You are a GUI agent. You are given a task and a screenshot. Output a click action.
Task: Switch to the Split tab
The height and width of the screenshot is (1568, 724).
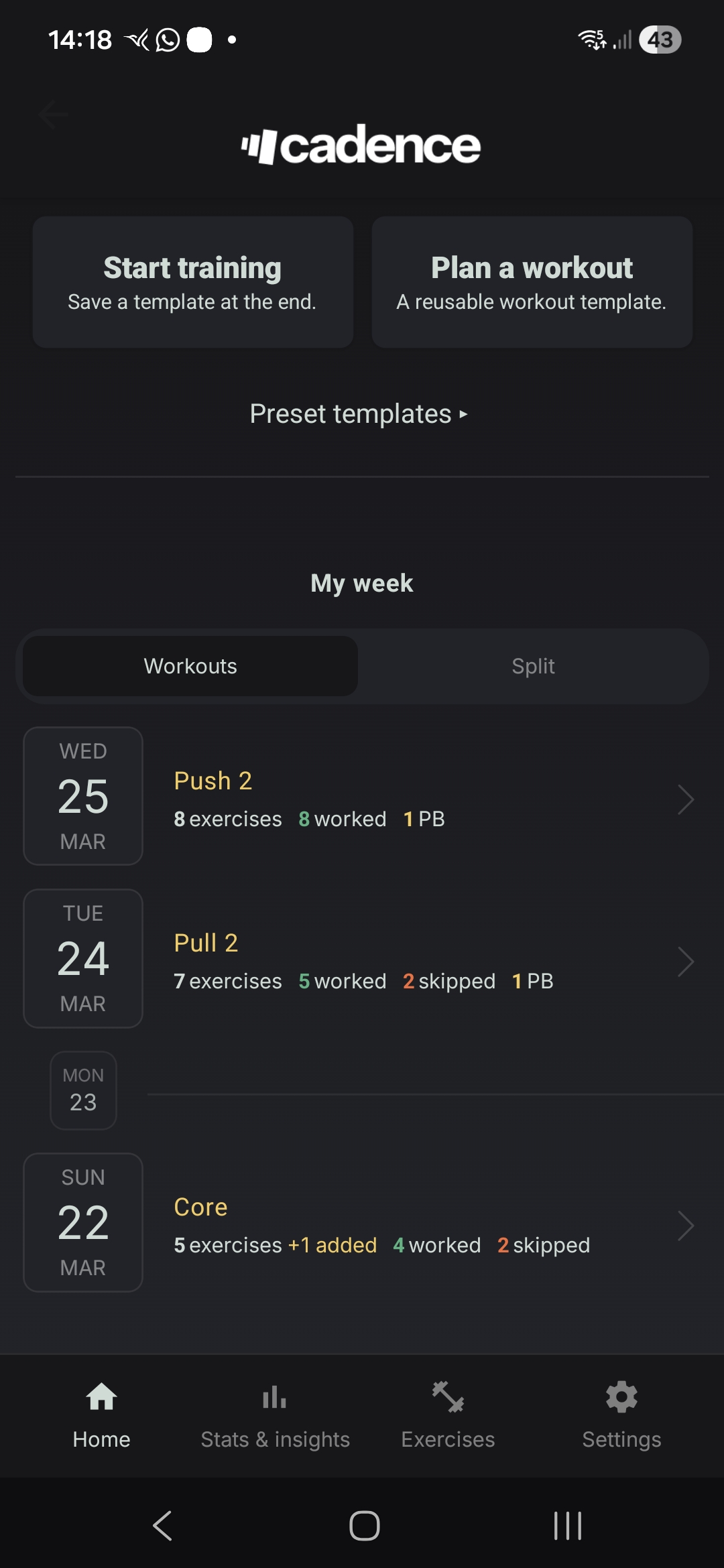point(533,665)
